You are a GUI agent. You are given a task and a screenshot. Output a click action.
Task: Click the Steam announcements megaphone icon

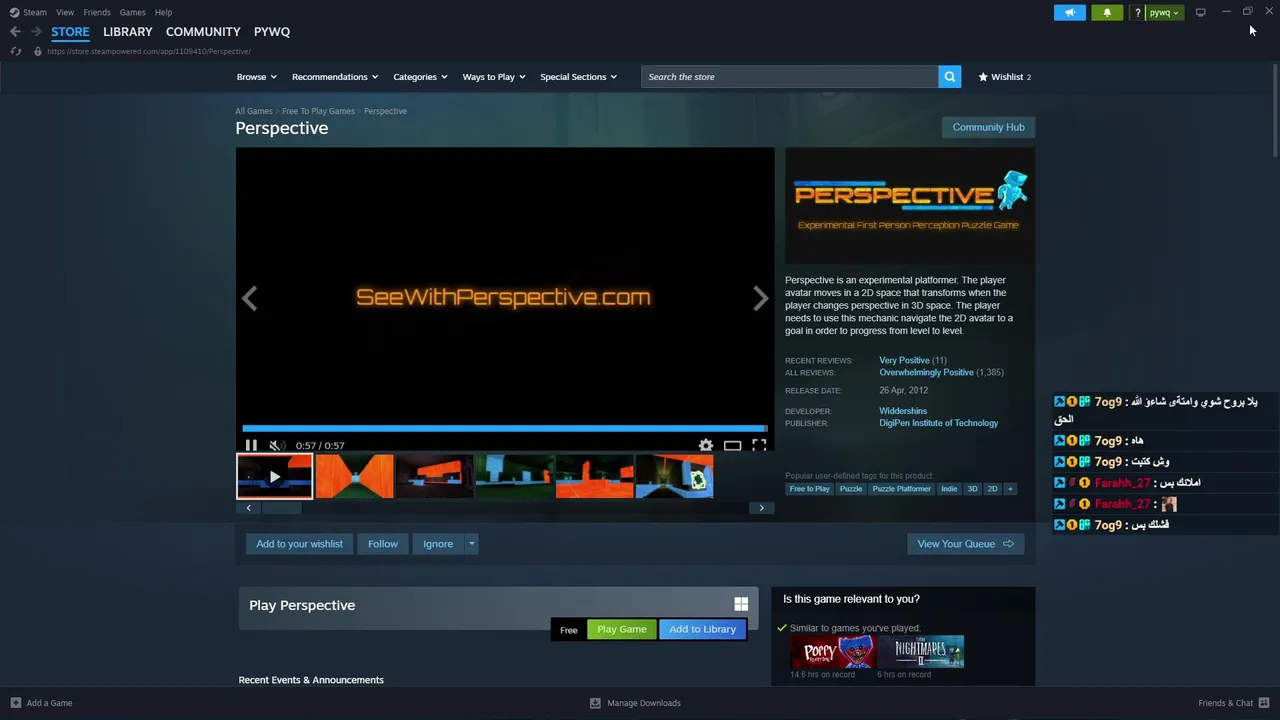coord(1069,12)
